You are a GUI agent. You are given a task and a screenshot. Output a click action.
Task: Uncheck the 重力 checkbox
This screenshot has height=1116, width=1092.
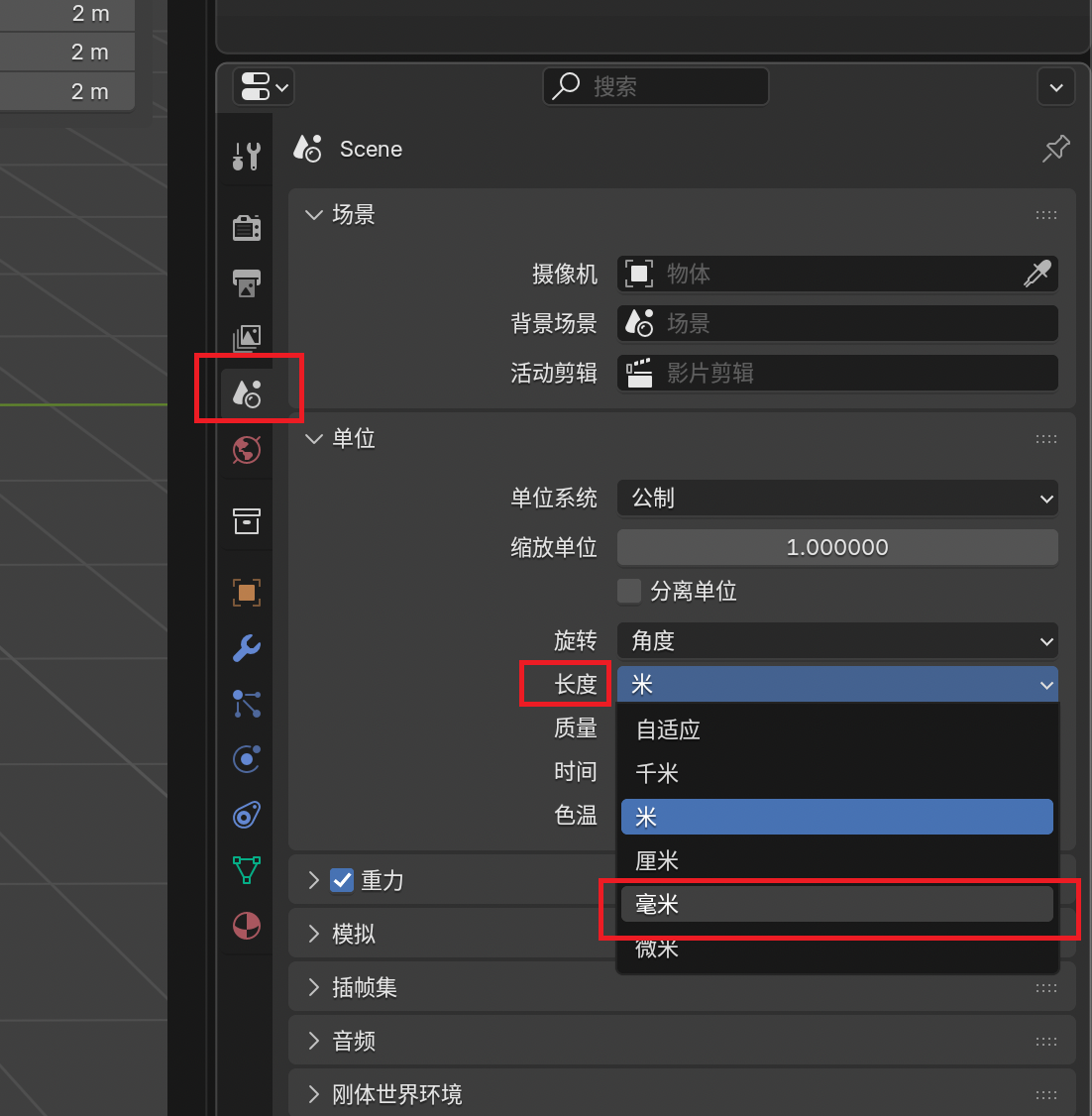click(x=342, y=880)
